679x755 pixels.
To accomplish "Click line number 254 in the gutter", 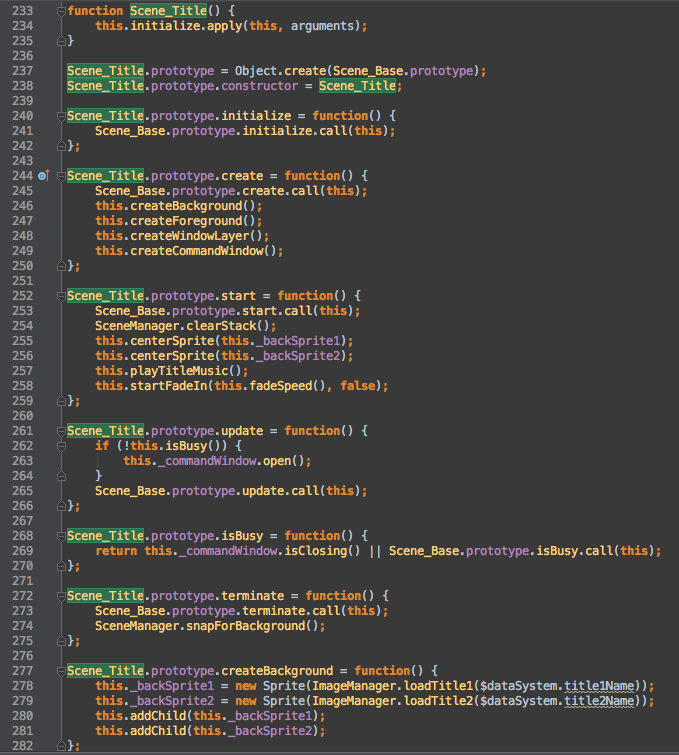I will (x=23, y=326).
